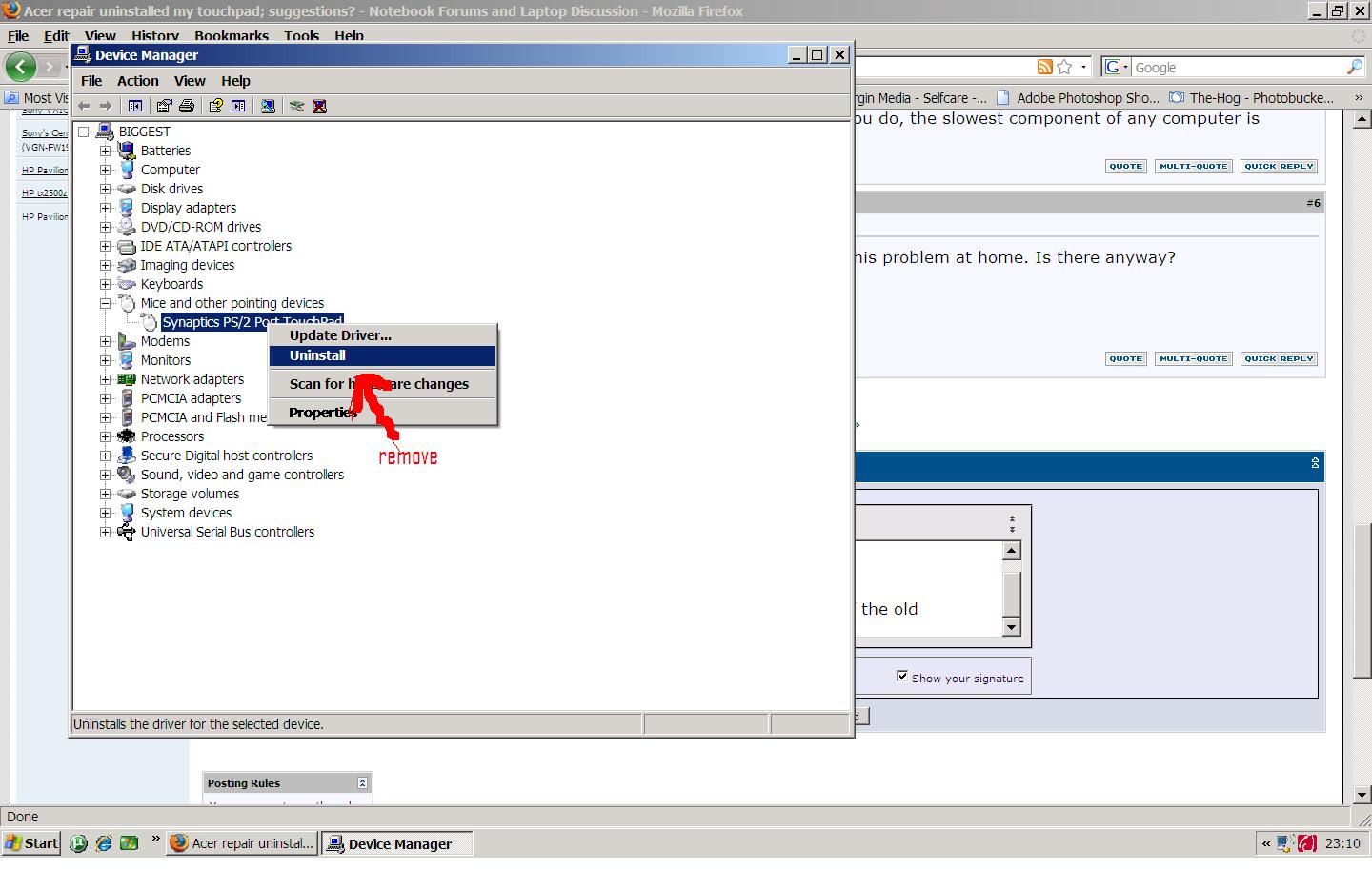
Task: Click the MULTI-QUOTE button under post #6
Action: [x=1193, y=358]
